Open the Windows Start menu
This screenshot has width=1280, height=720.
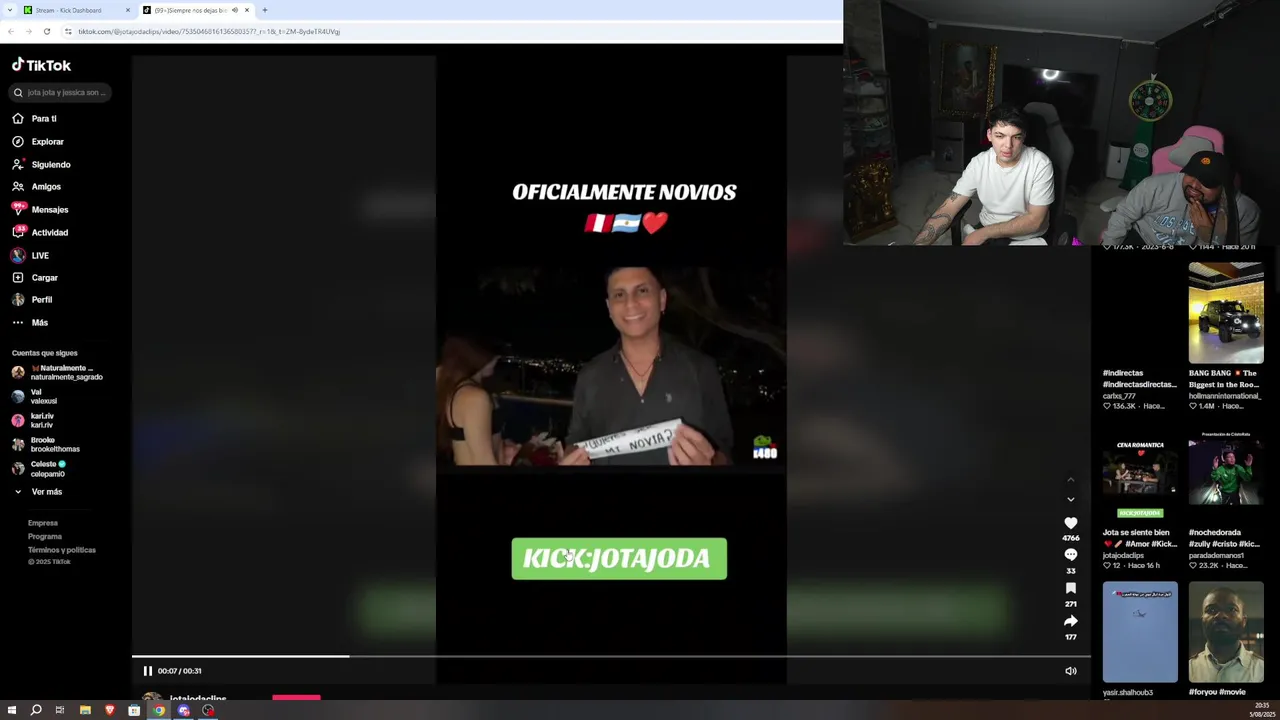(x=12, y=710)
